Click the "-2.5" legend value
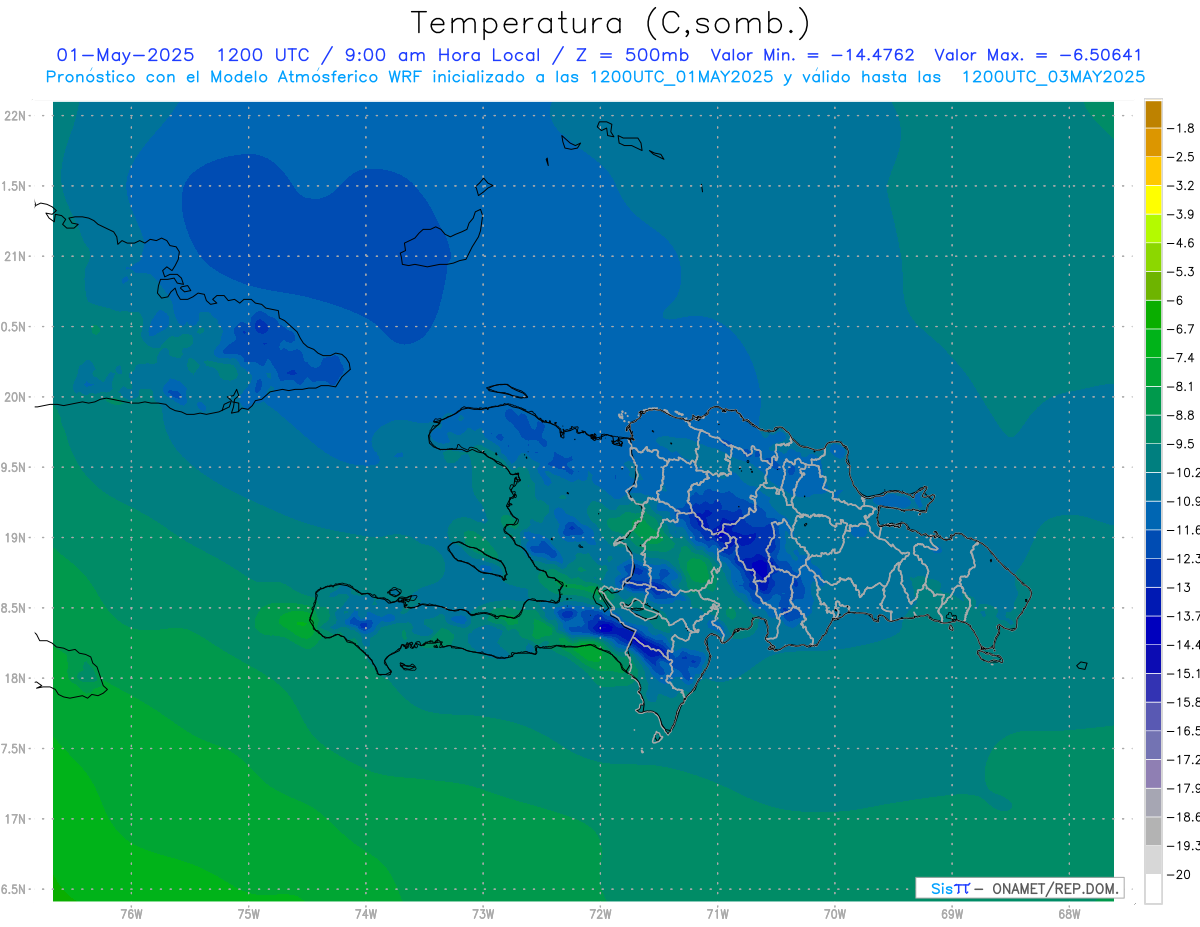The width and height of the screenshot is (1200, 927). click(x=1181, y=157)
